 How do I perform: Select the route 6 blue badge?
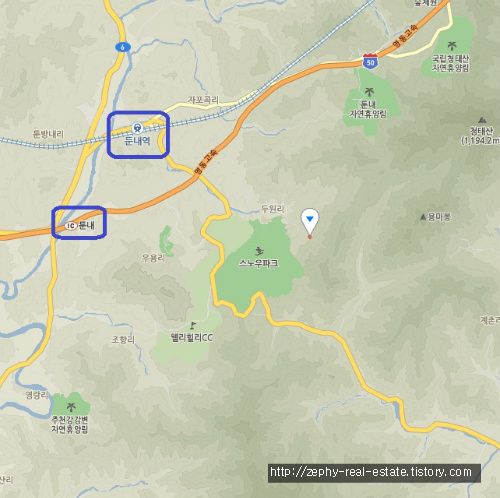pos(123,48)
